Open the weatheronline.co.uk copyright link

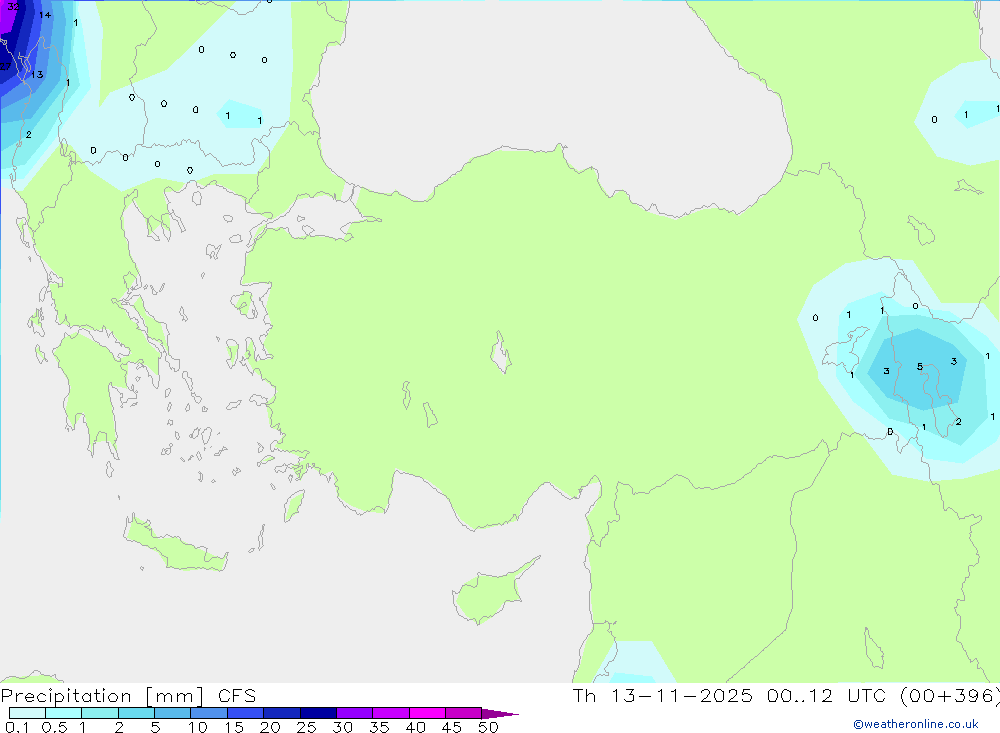[916, 724]
